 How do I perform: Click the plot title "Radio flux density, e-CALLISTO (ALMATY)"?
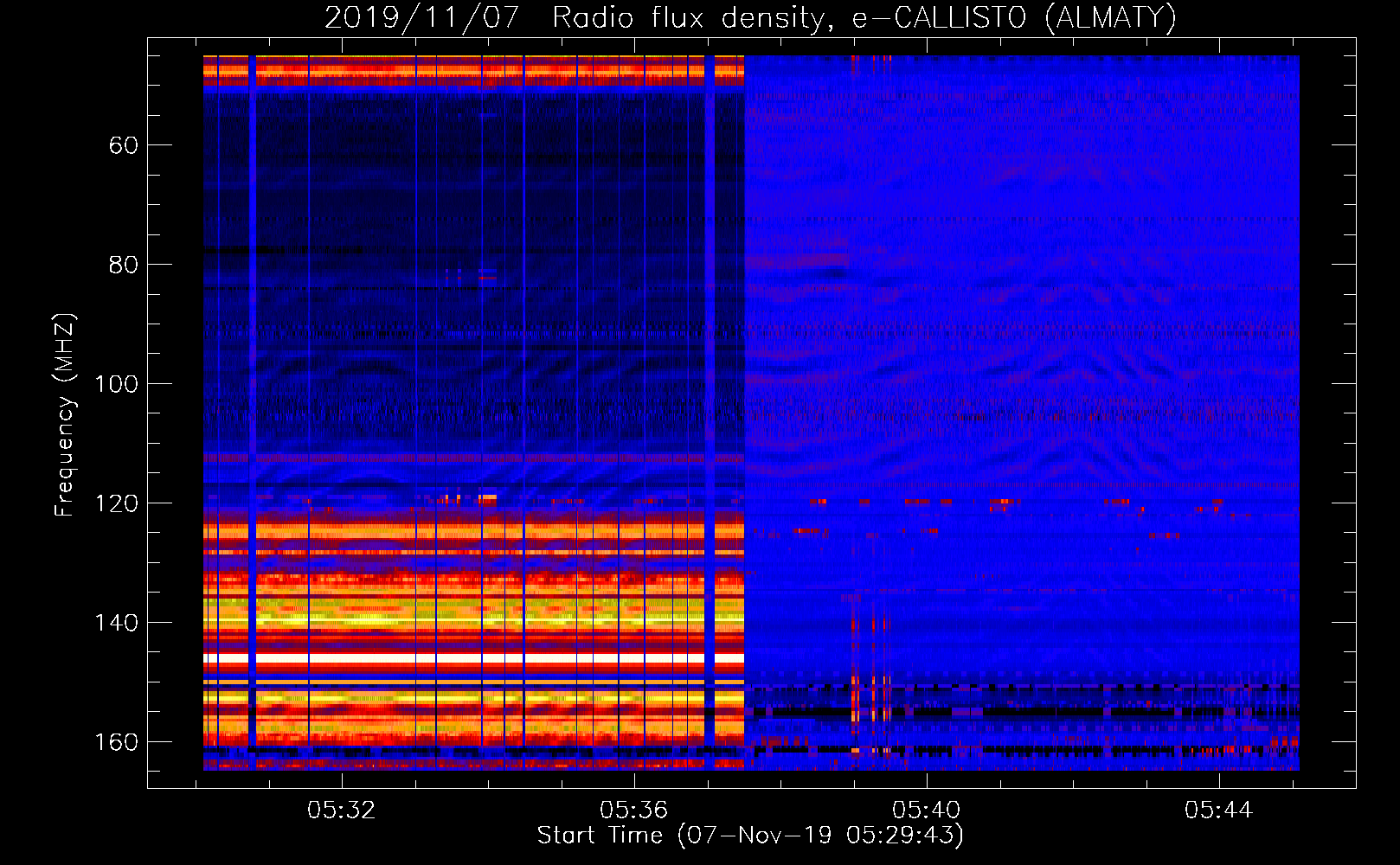[864, 17]
